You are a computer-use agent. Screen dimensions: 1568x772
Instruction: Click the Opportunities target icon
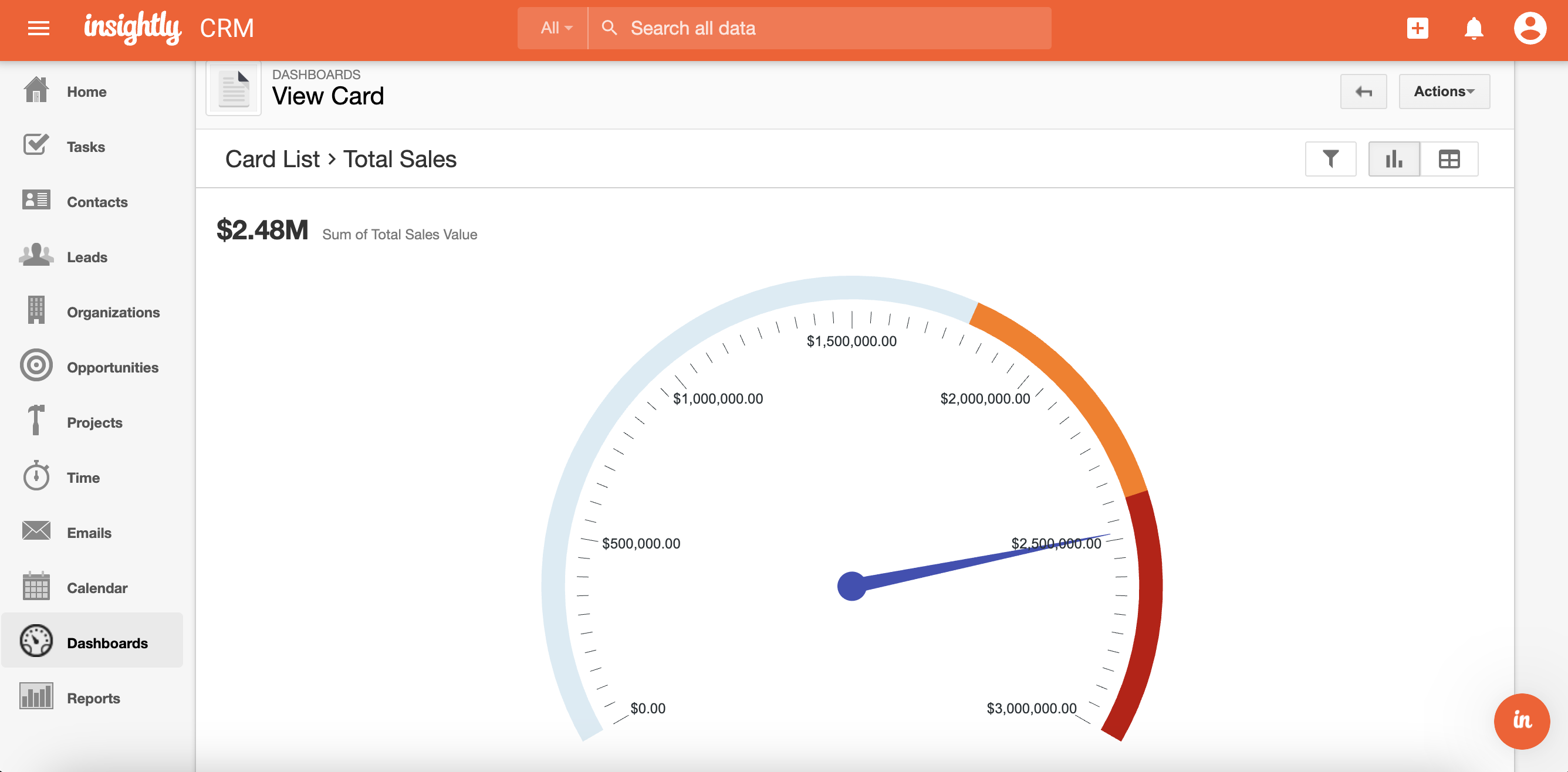coord(36,365)
